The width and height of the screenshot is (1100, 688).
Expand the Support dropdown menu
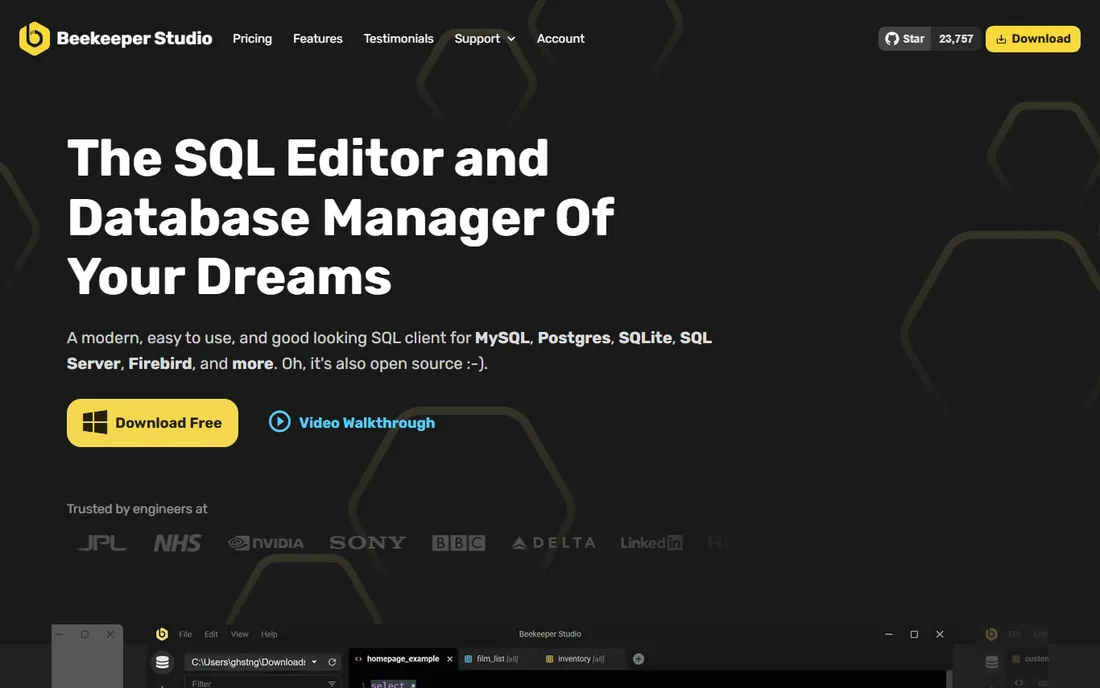pyautogui.click(x=485, y=39)
